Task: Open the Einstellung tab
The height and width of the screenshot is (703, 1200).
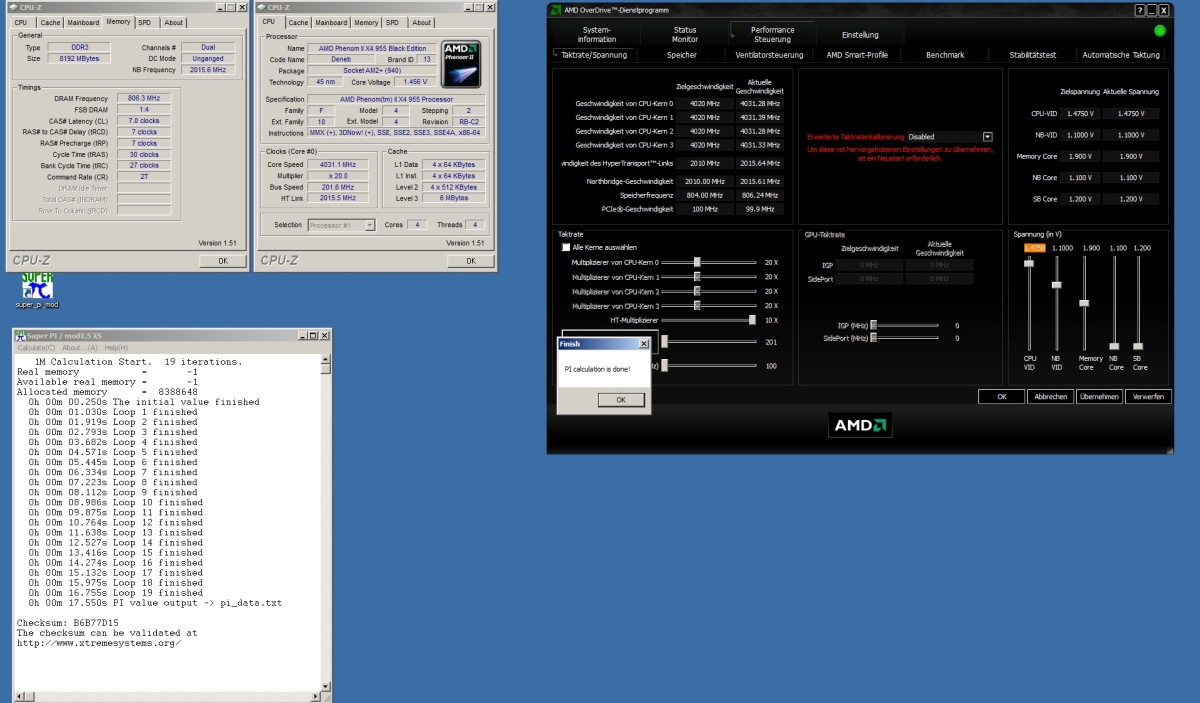Action: coord(860,34)
